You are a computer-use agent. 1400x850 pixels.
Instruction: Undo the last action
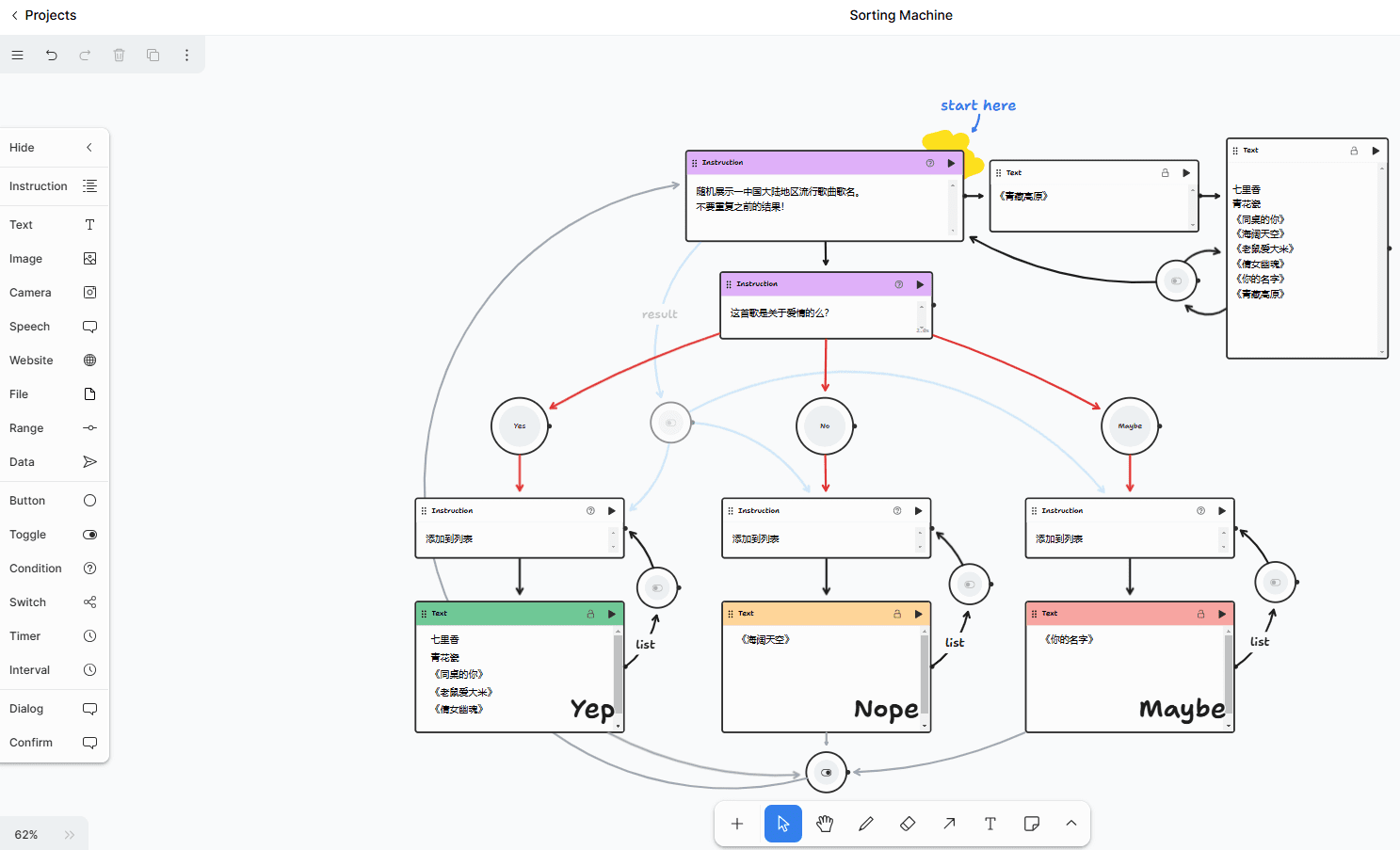coord(52,56)
